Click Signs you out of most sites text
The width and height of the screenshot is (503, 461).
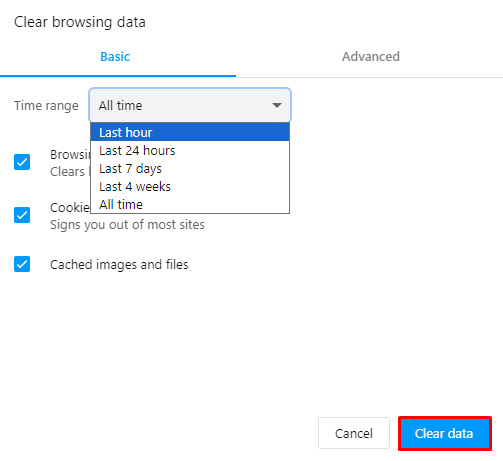coord(127,225)
